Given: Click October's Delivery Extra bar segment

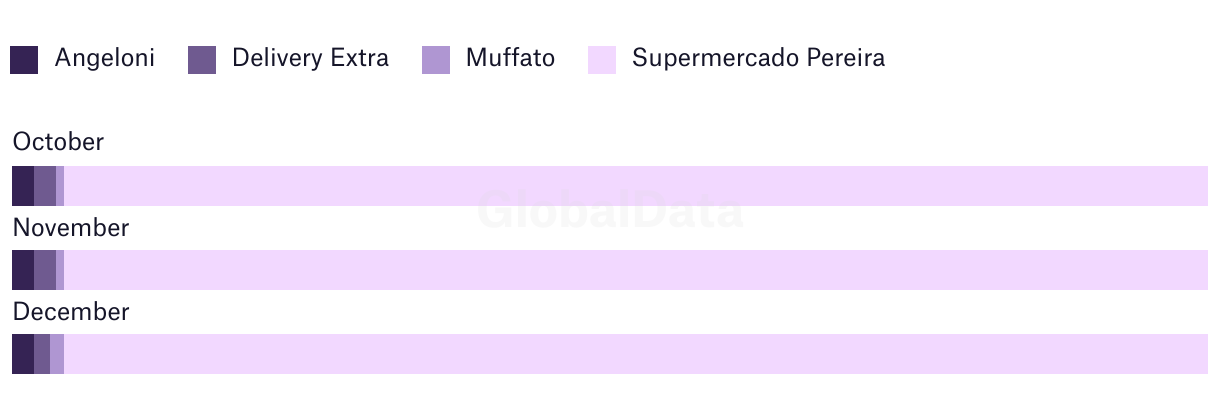Looking at the screenshot, I should tap(45, 186).
